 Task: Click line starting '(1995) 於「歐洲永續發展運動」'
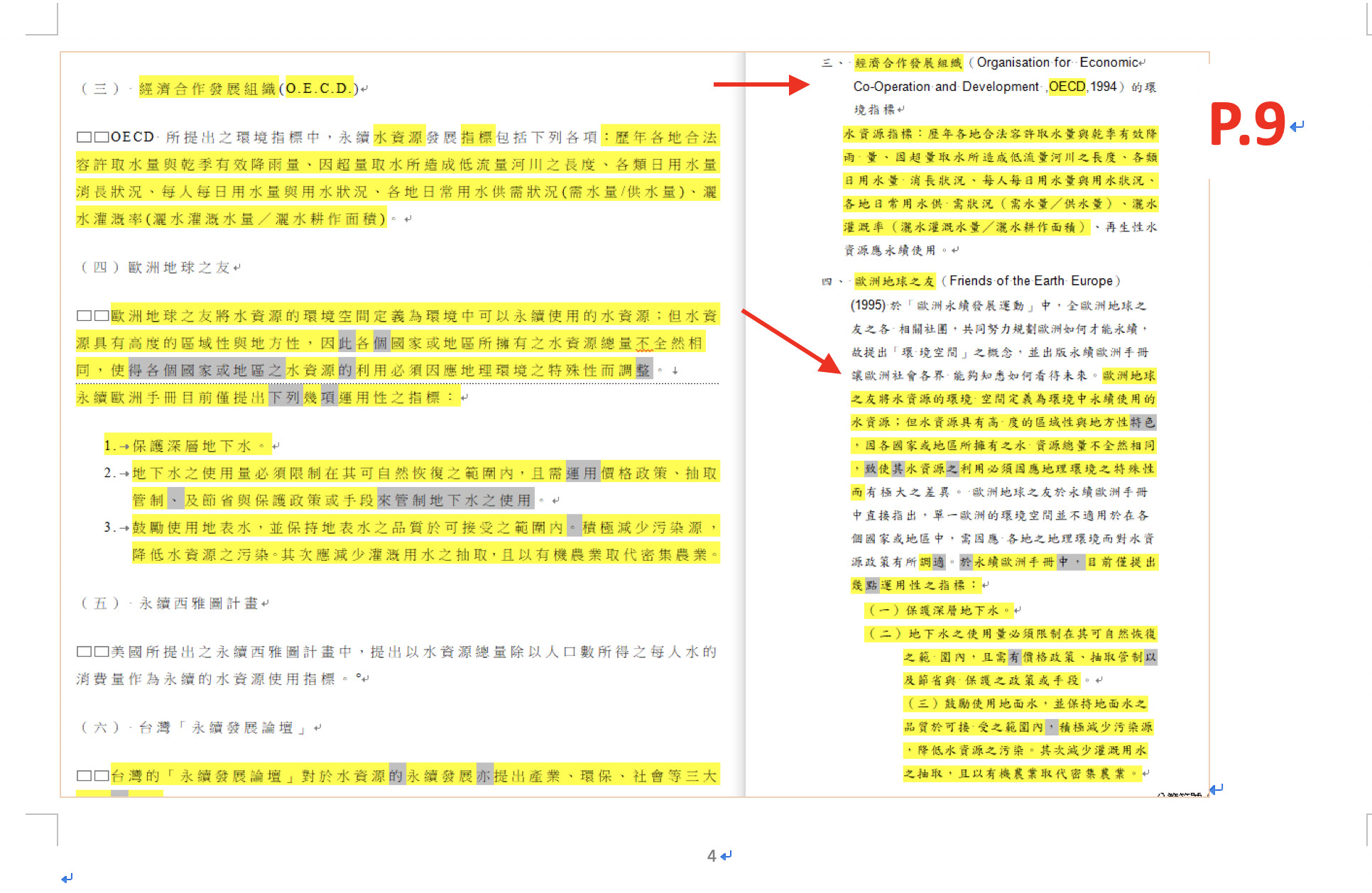tap(998, 305)
